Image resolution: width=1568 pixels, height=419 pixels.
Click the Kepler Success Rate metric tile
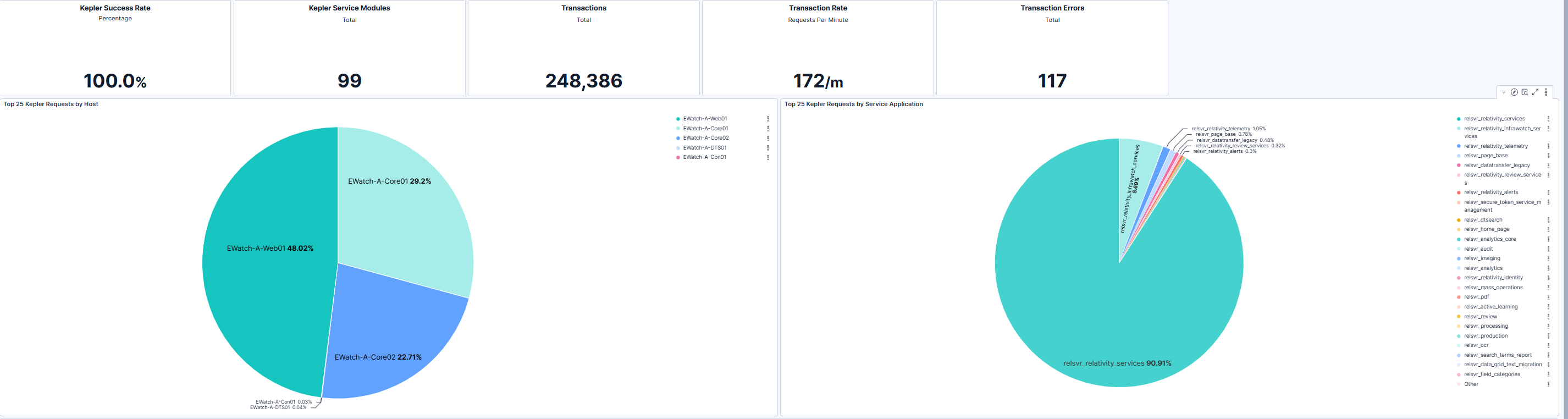(115, 49)
